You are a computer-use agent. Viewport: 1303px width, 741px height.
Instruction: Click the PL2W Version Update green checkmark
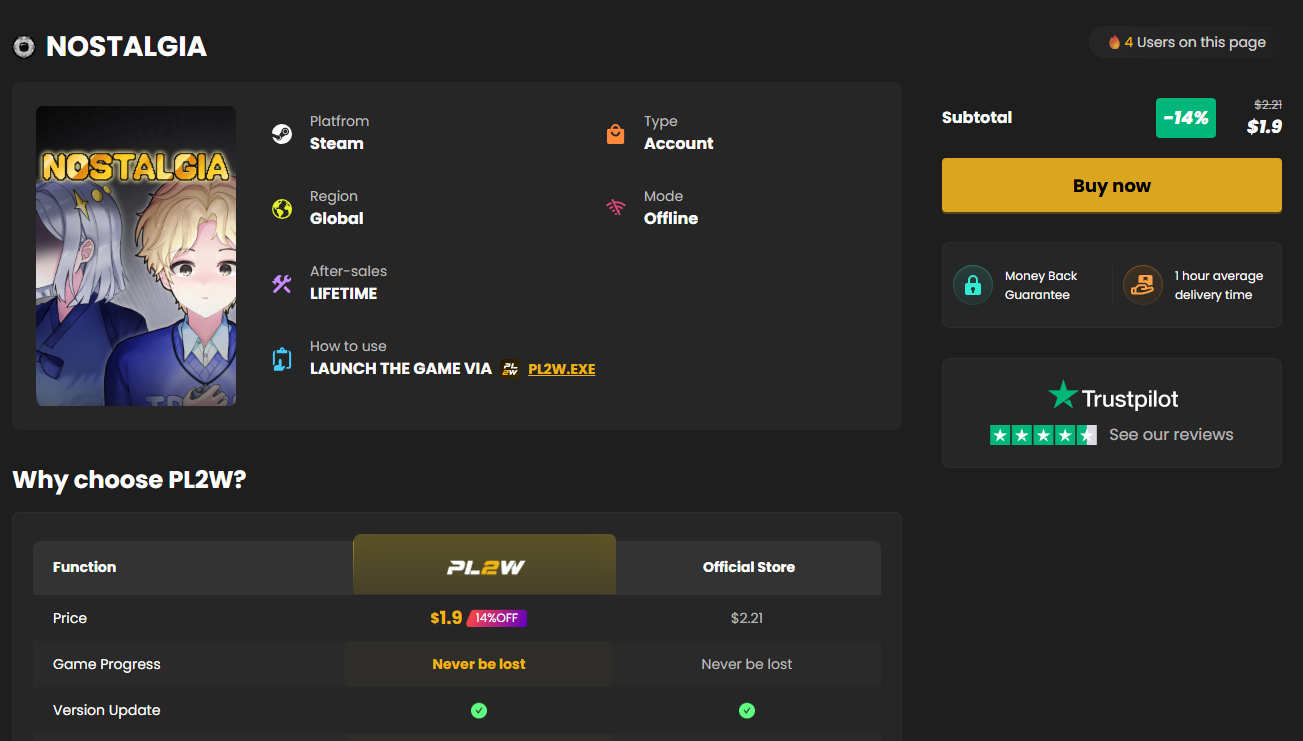tap(479, 710)
